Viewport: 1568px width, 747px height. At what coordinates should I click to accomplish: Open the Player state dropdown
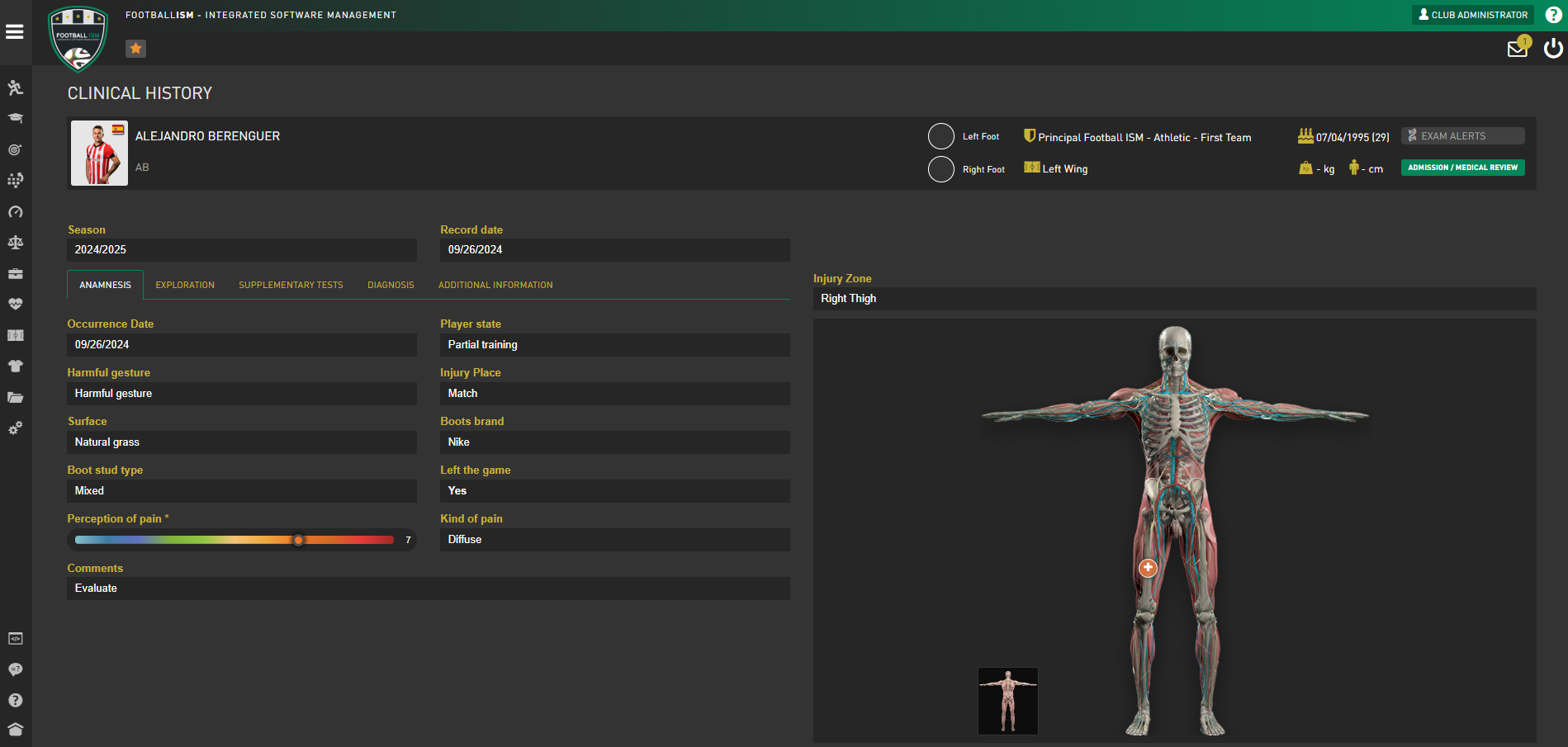615,345
